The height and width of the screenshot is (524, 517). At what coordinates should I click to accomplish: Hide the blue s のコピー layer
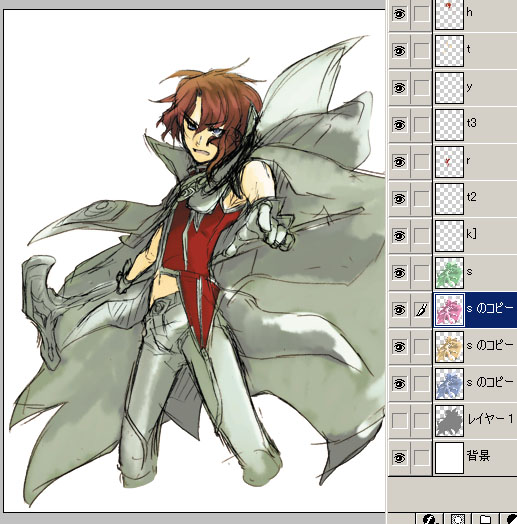tap(399, 384)
